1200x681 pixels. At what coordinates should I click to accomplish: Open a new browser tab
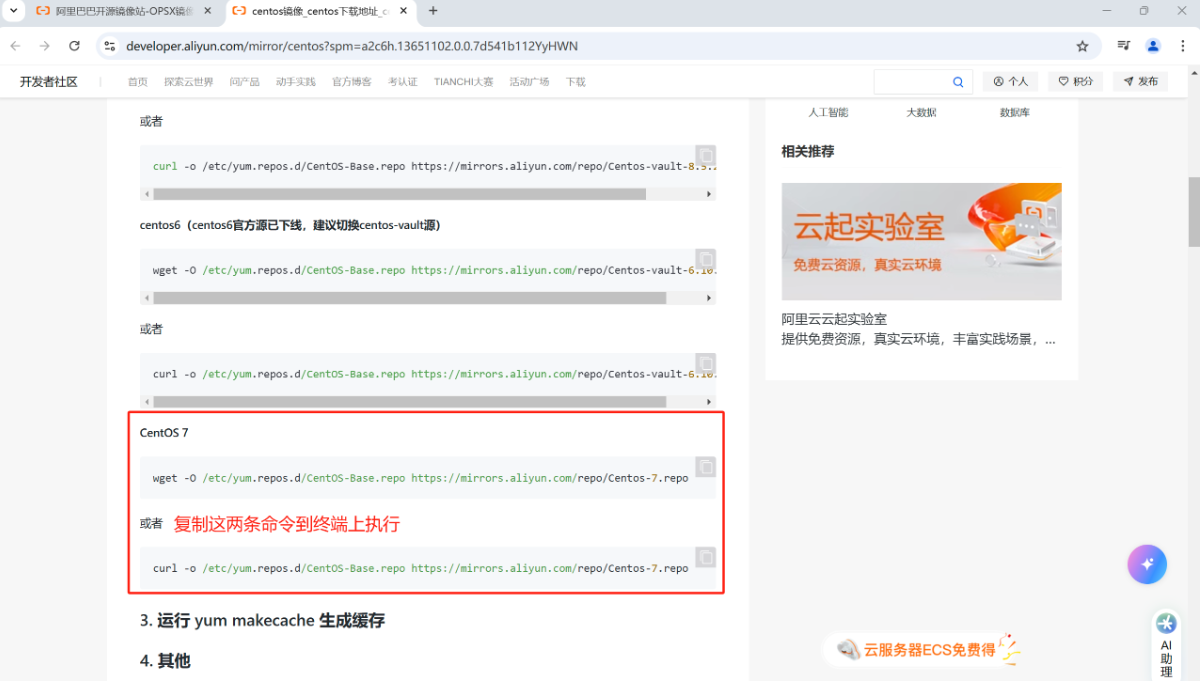tap(433, 11)
